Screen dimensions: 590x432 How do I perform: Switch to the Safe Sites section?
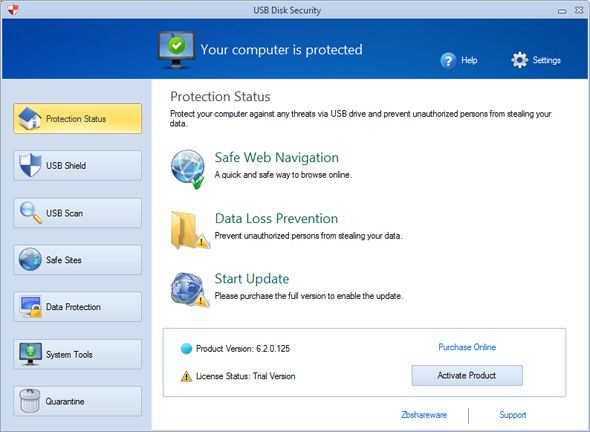[x=78, y=260]
